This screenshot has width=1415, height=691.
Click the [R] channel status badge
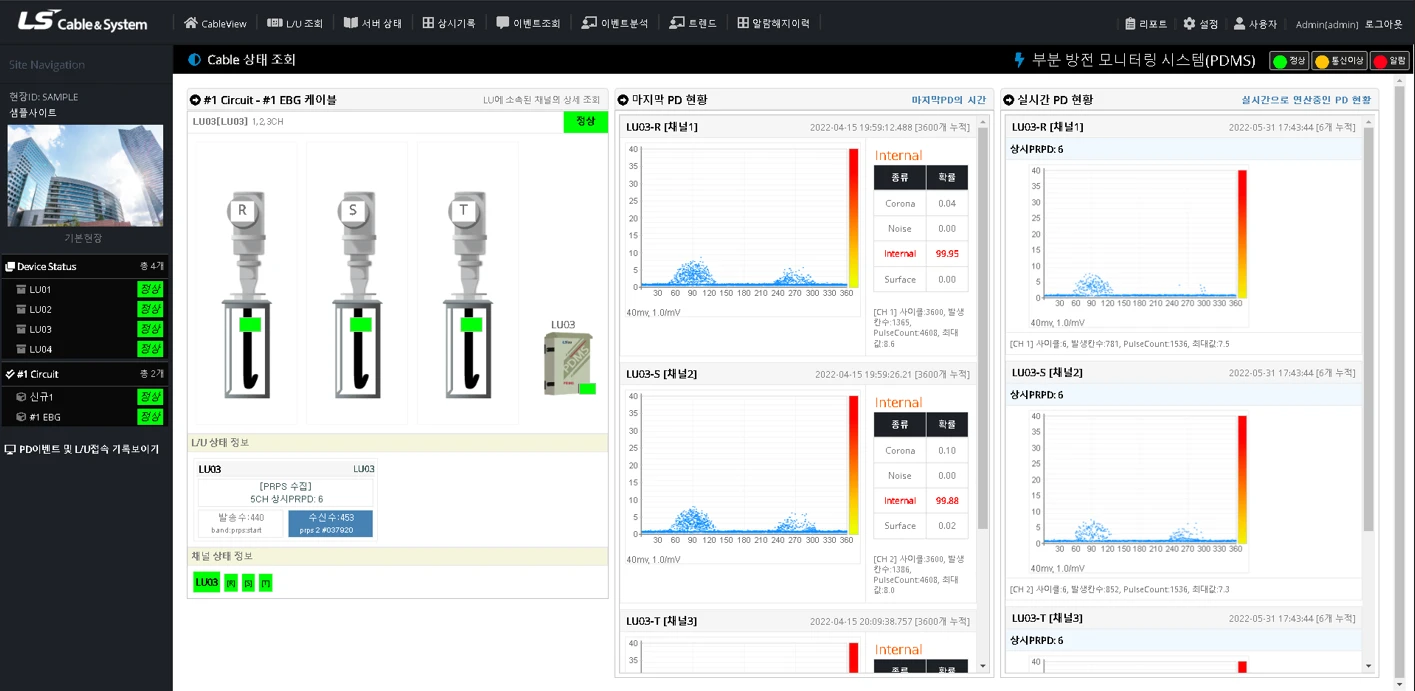[x=231, y=583]
